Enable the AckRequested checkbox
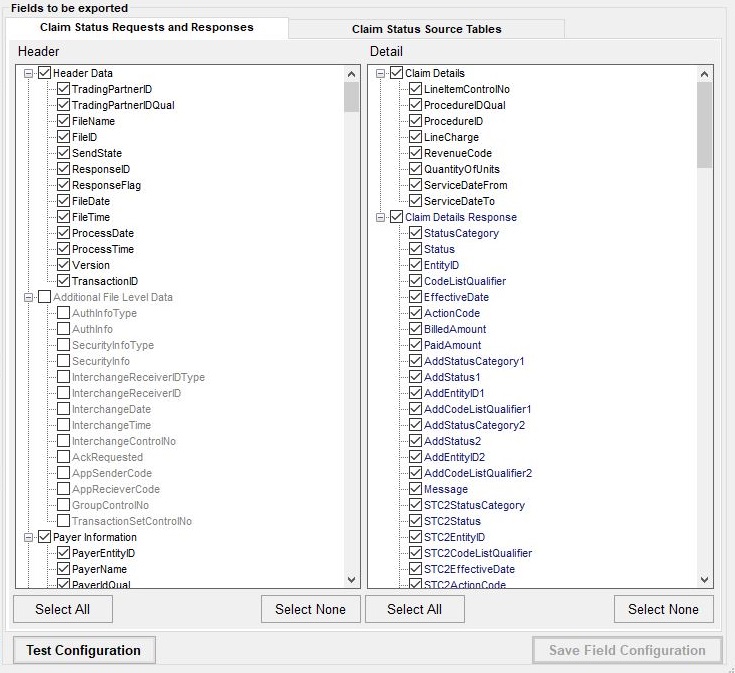The height and width of the screenshot is (673, 735). (63, 457)
